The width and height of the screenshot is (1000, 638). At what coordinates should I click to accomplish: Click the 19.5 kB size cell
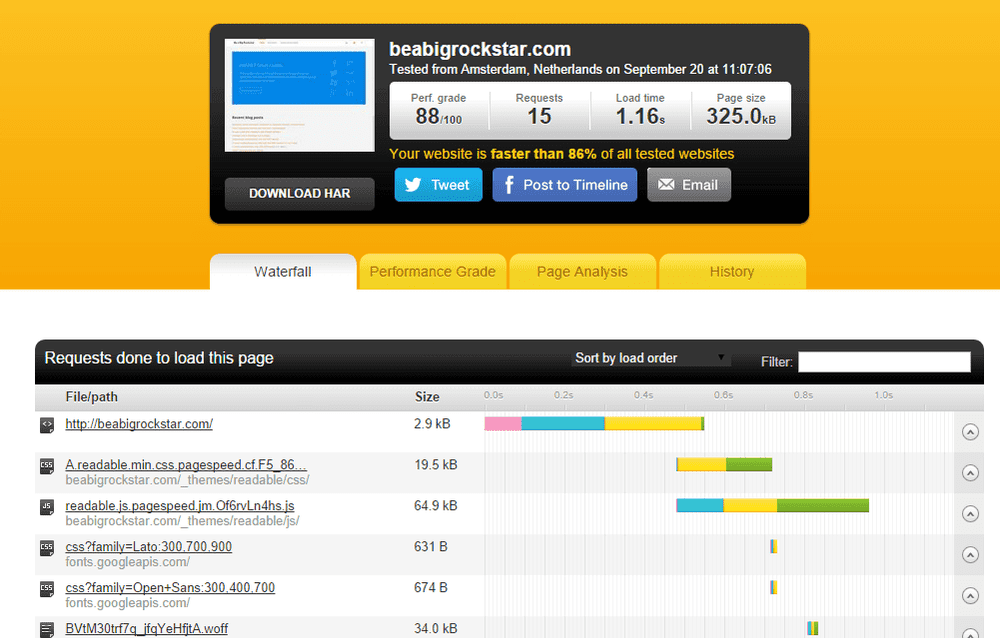[x=436, y=464]
